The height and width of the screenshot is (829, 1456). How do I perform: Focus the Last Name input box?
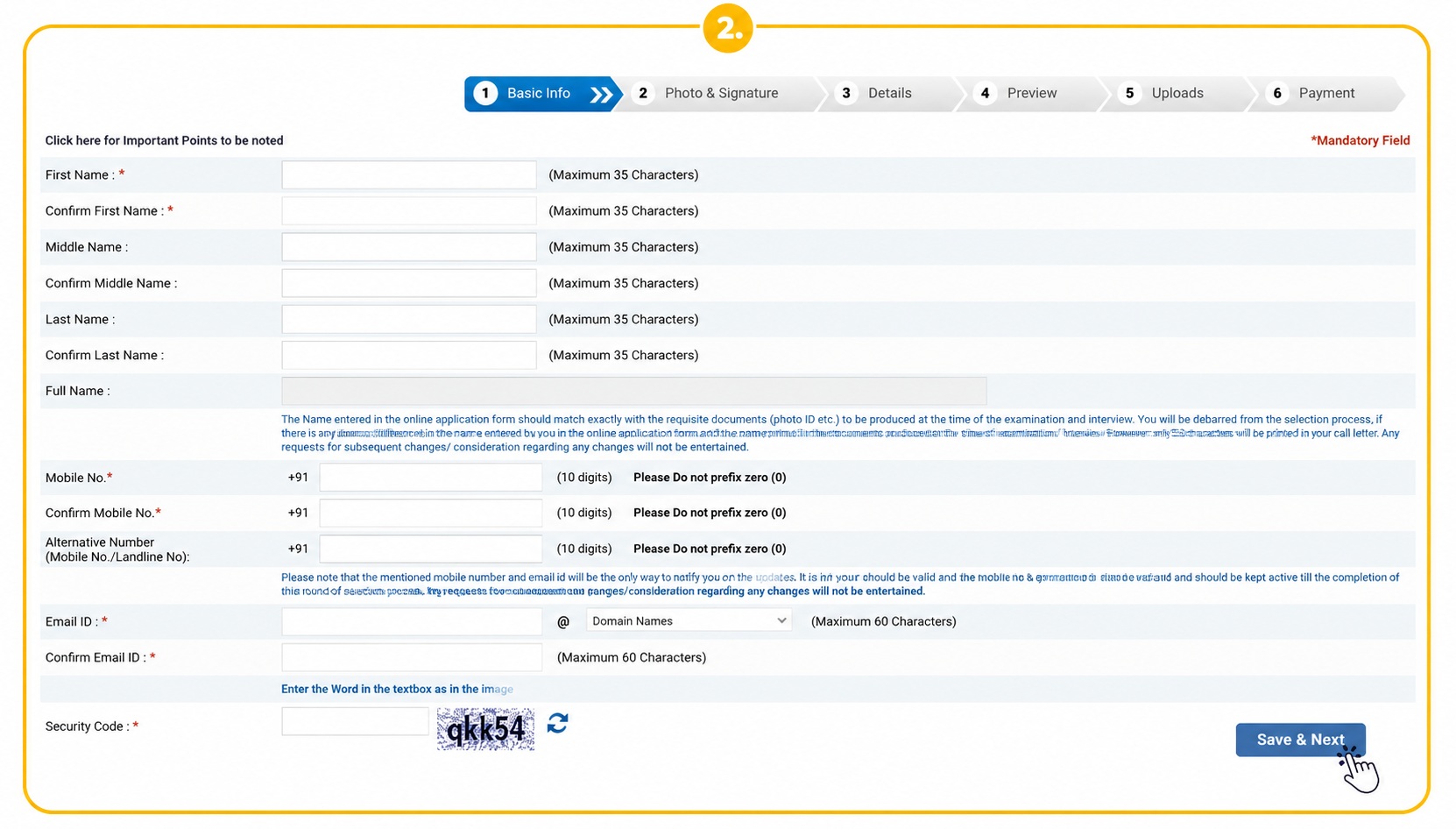pyautogui.click(x=409, y=319)
